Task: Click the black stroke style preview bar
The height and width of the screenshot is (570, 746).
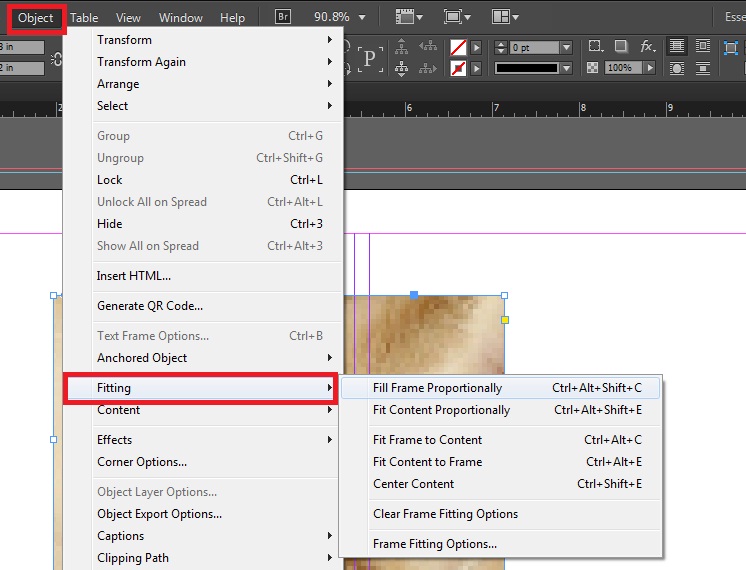Action: [x=526, y=68]
